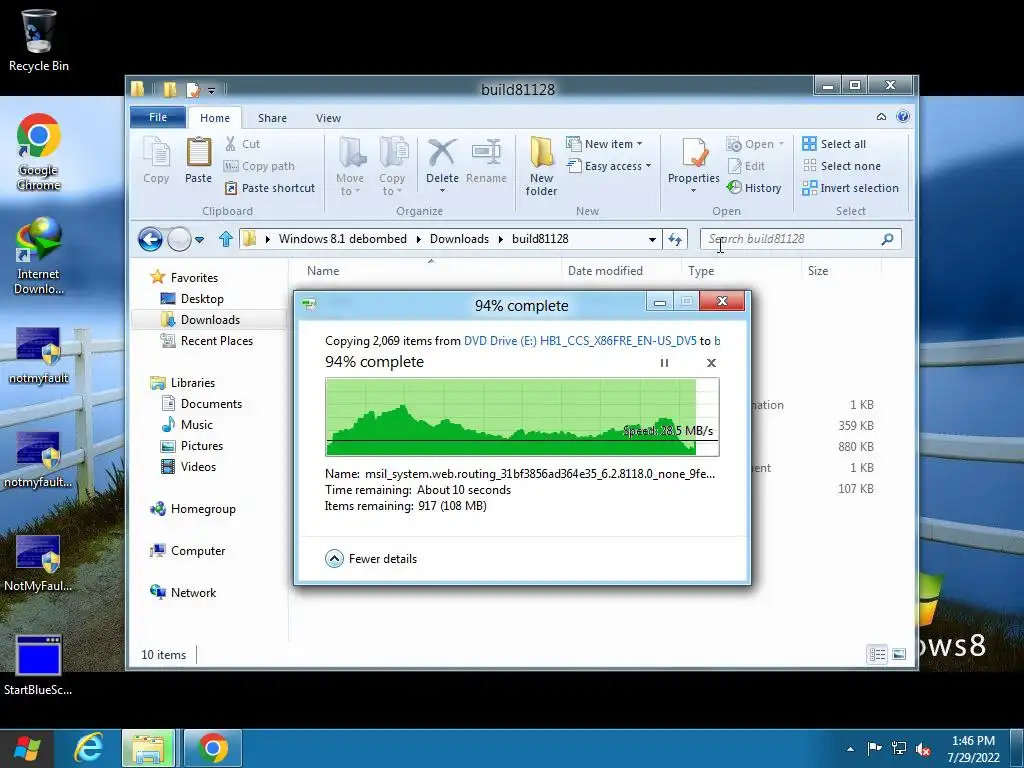
Task: Collapse details via Fewer details chevron
Action: coord(334,559)
